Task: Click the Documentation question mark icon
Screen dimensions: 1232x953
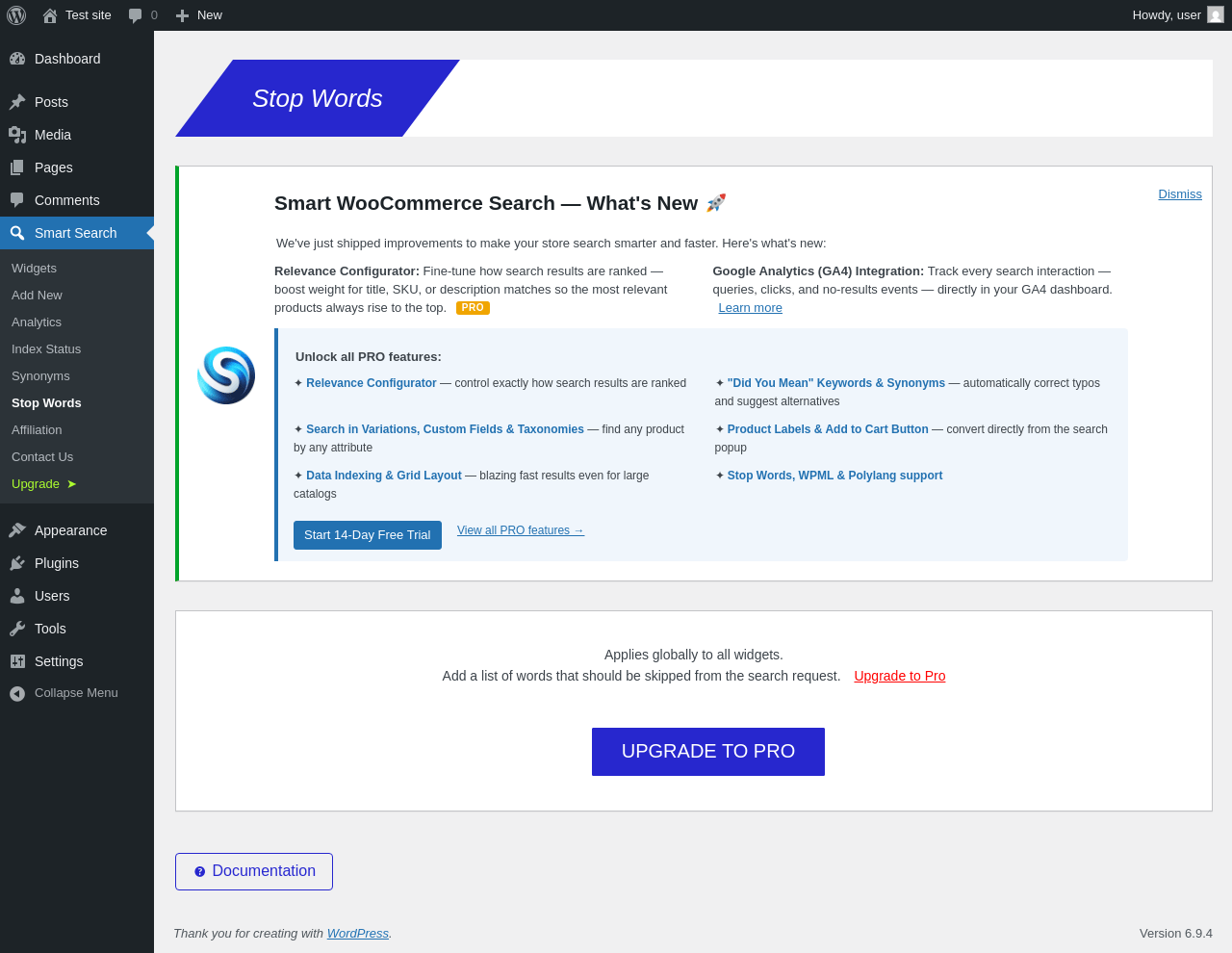Action: (200, 871)
